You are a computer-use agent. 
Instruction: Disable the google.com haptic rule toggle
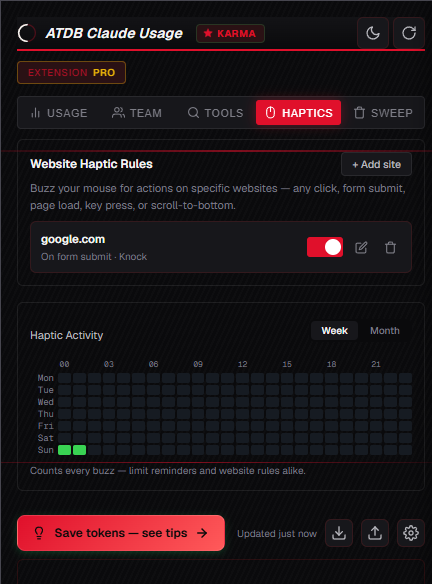click(325, 247)
